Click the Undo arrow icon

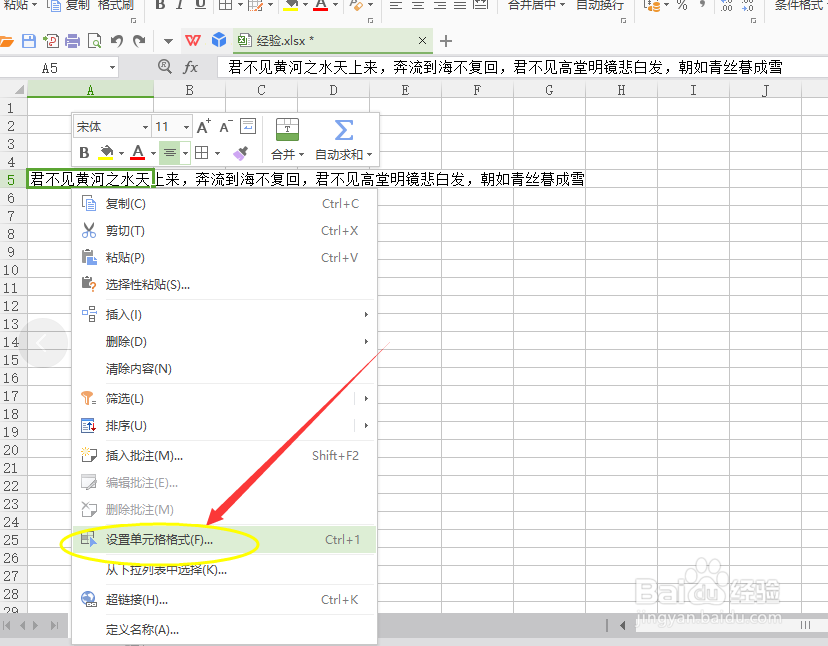(117, 41)
